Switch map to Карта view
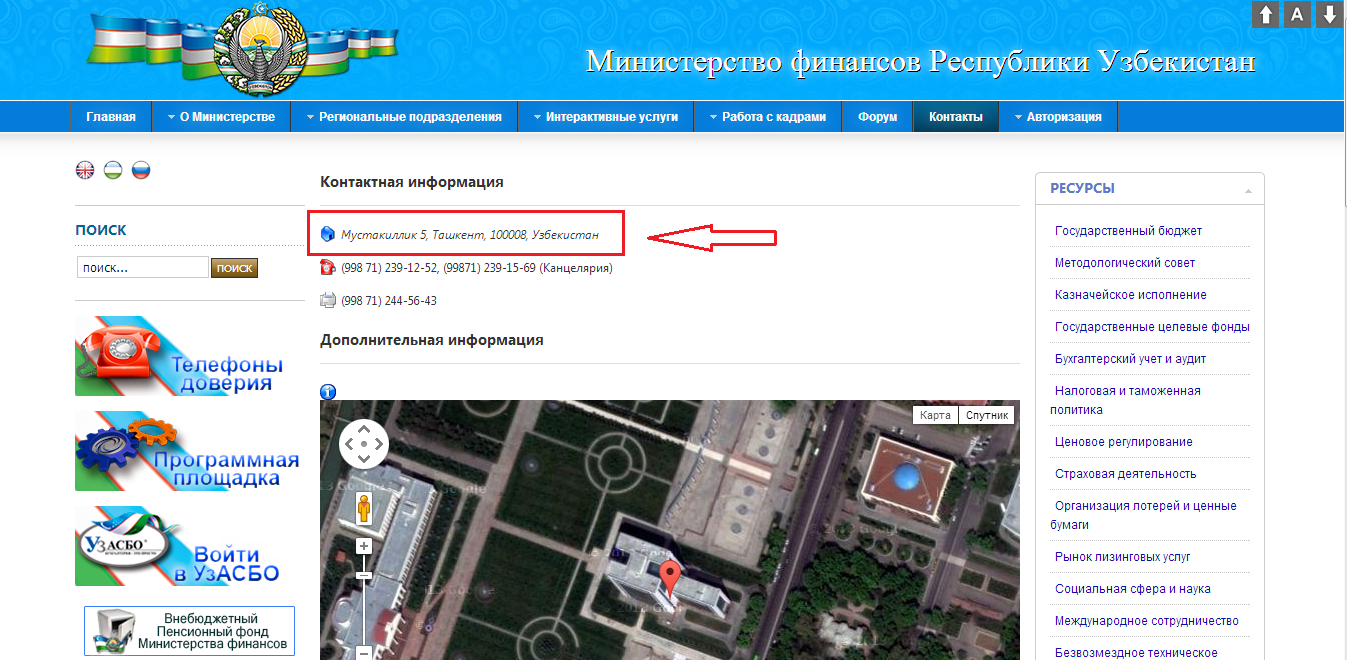This screenshot has height=660, width=1347. point(935,415)
